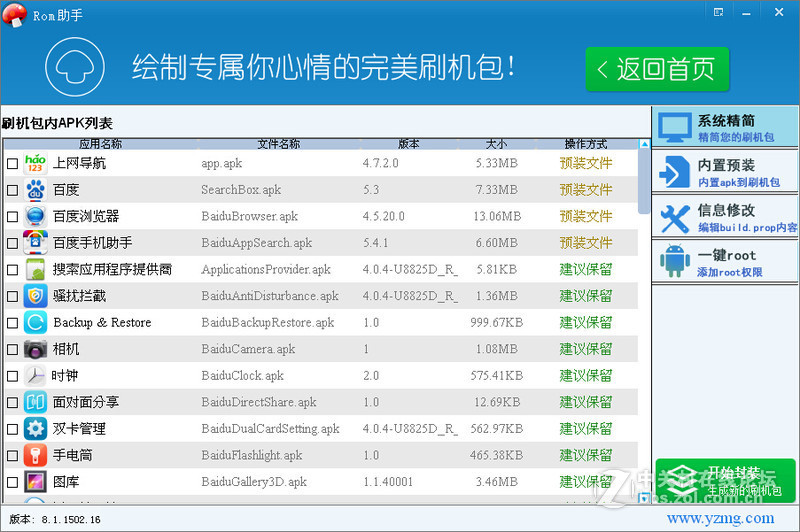This screenshot has width=800, height=532.
Task: Check the 上网导航 checkbox
Action: (12, 164)
